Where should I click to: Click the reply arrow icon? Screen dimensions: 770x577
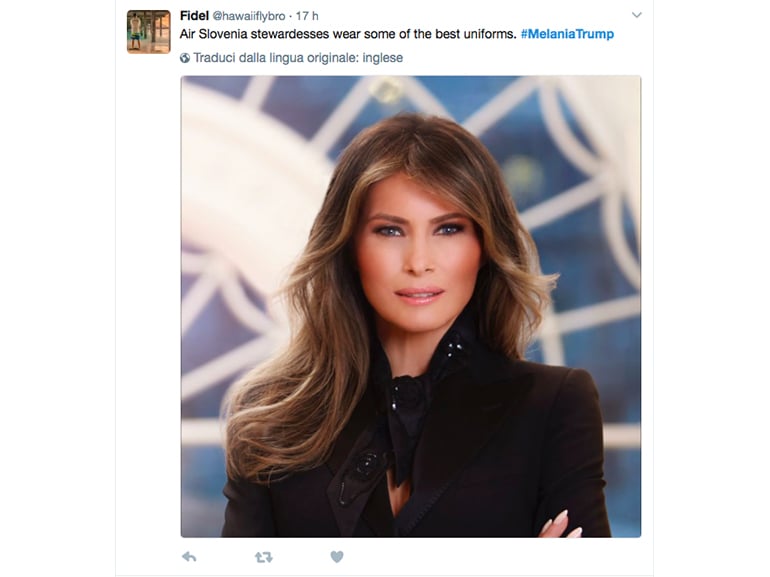(188, 557)
